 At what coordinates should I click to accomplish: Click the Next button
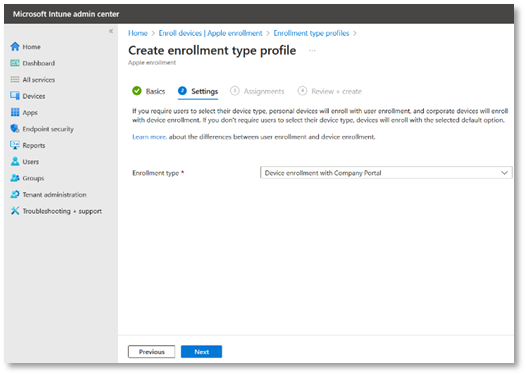pyautogui.click(x=201, y=352)
